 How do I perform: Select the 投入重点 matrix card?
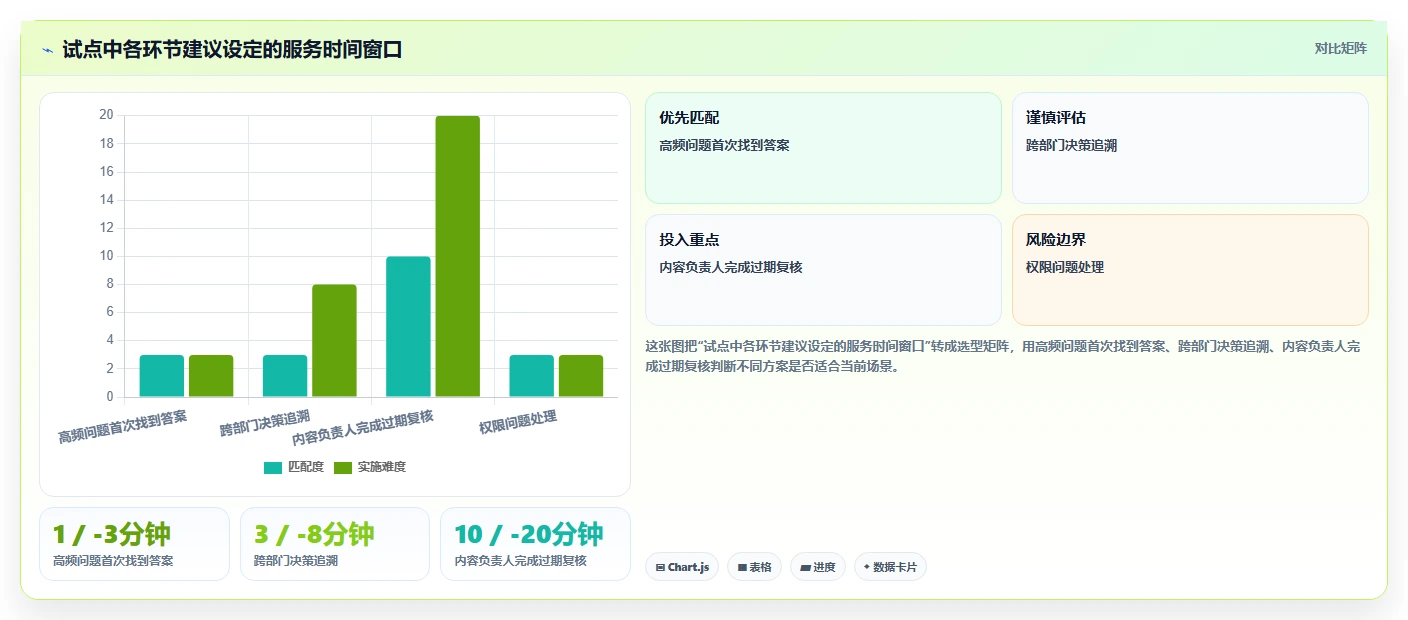823,270
